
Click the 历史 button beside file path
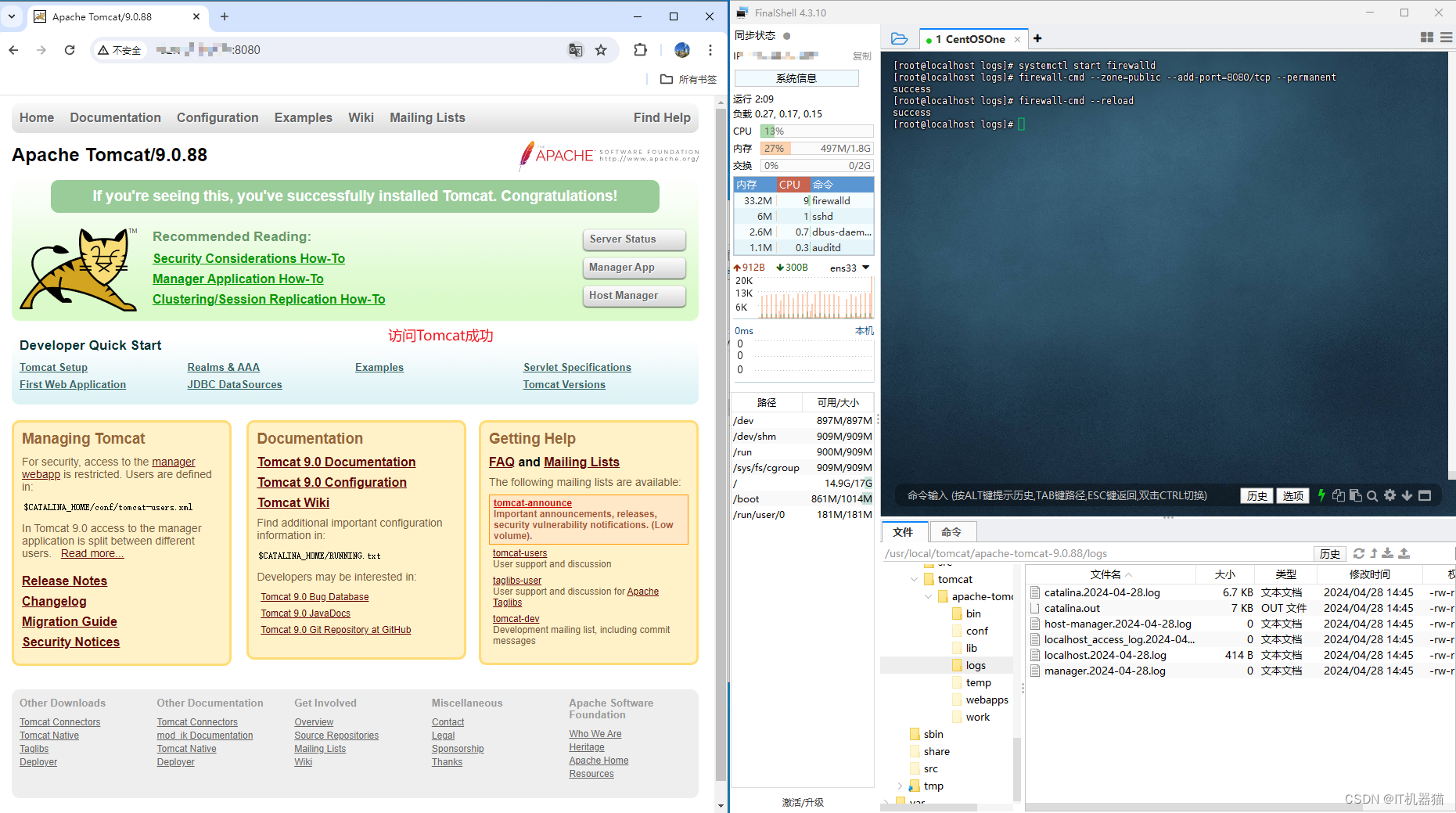pos(1329,553)
